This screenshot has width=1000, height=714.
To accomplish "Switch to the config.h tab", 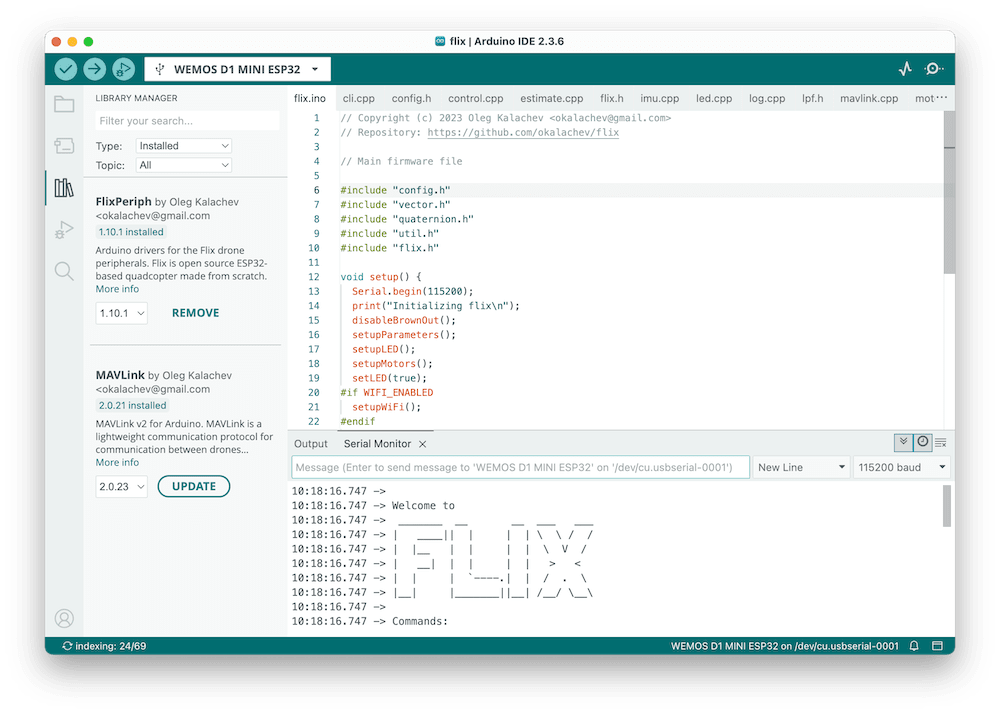I will tap(411, 98).
